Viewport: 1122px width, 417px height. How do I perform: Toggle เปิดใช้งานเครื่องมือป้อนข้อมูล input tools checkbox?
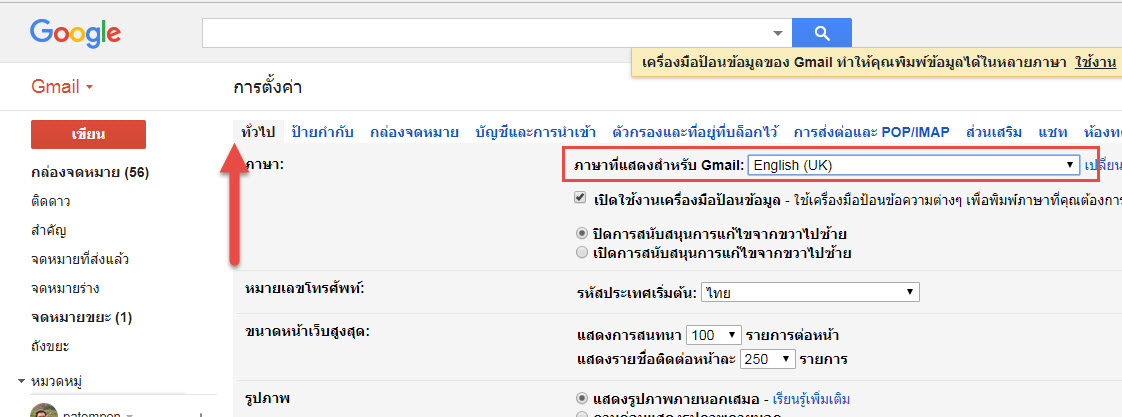tap(581, 198)
